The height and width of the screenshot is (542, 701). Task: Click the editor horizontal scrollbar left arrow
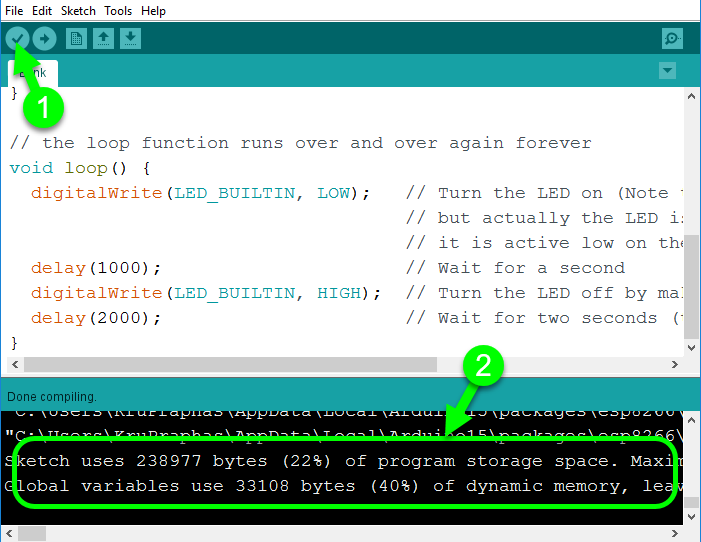tap(15, 364)
